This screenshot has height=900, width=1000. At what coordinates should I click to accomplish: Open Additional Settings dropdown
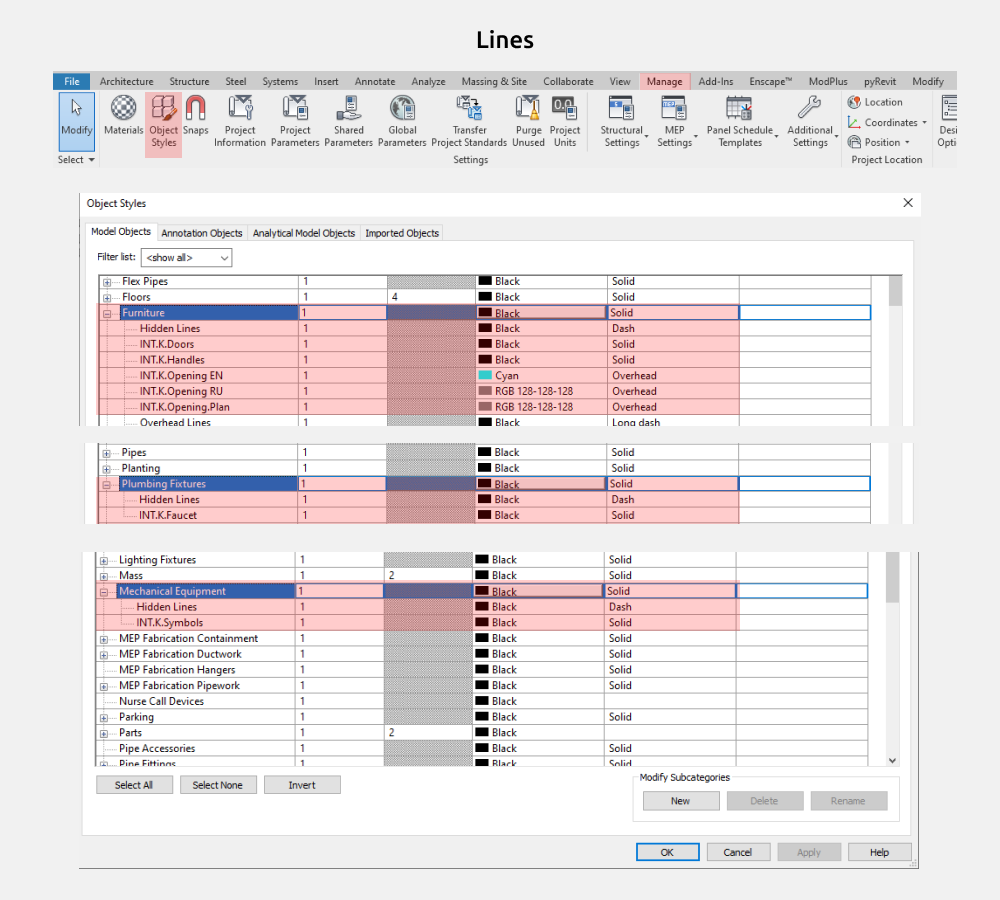pyautogui.click(x=810, y=121)
